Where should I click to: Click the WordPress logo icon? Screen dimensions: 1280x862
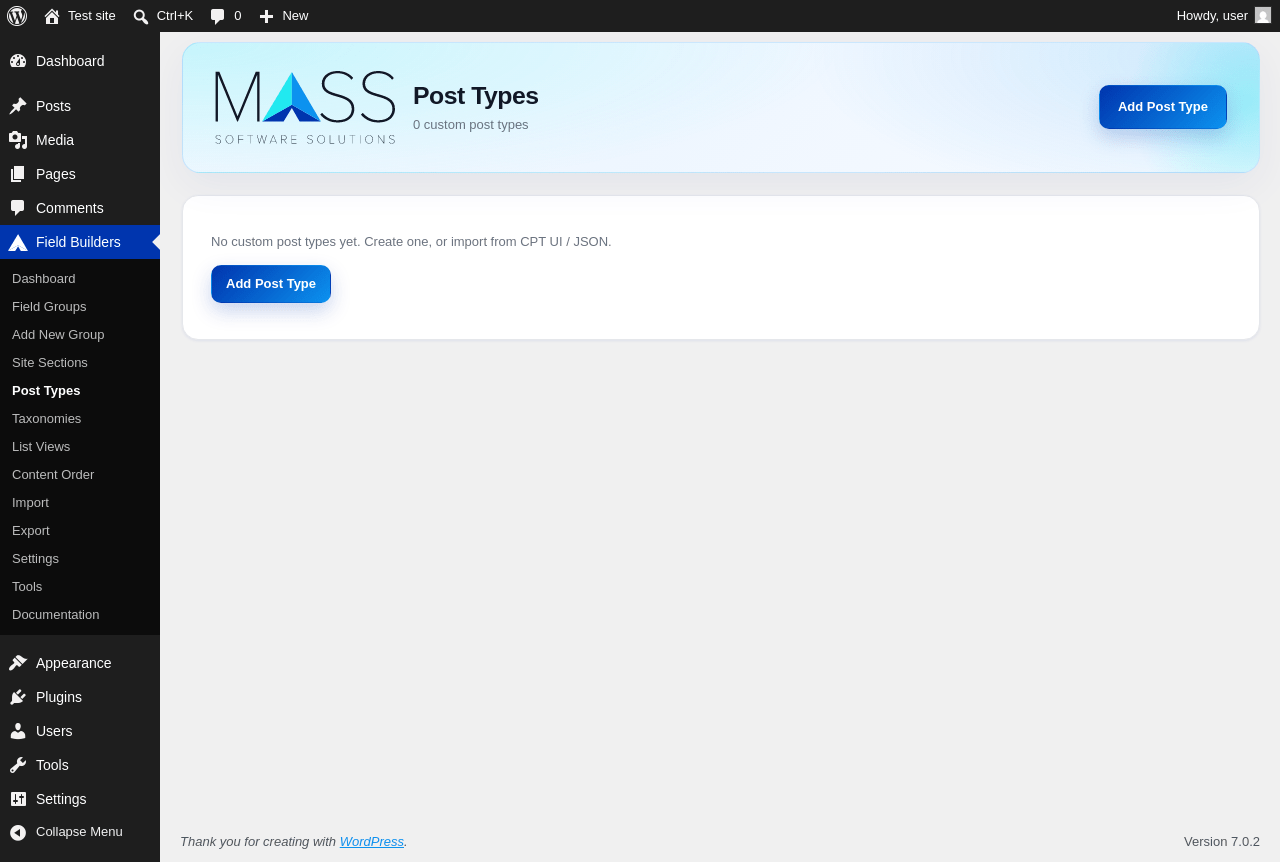tap(17, 16)
